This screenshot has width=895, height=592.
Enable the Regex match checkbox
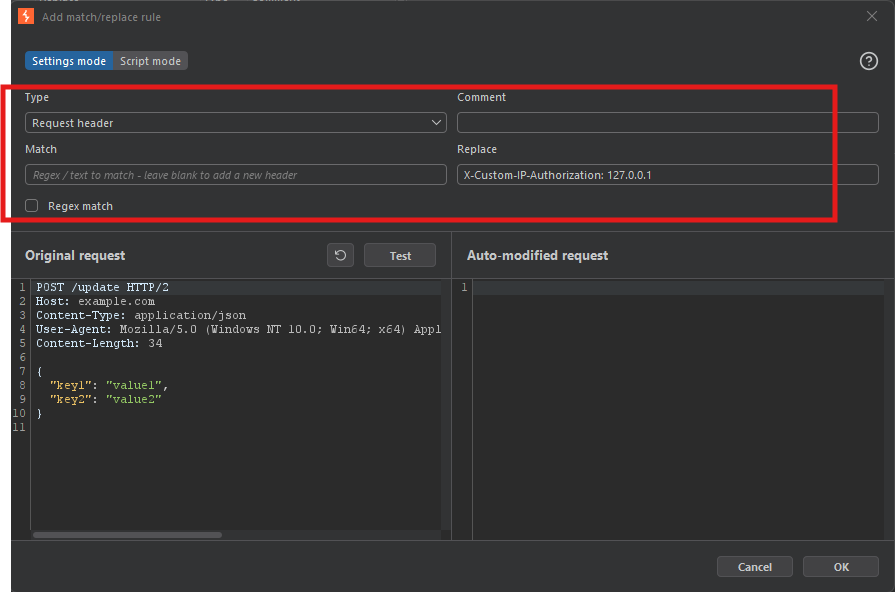click(x=31, y=206)
